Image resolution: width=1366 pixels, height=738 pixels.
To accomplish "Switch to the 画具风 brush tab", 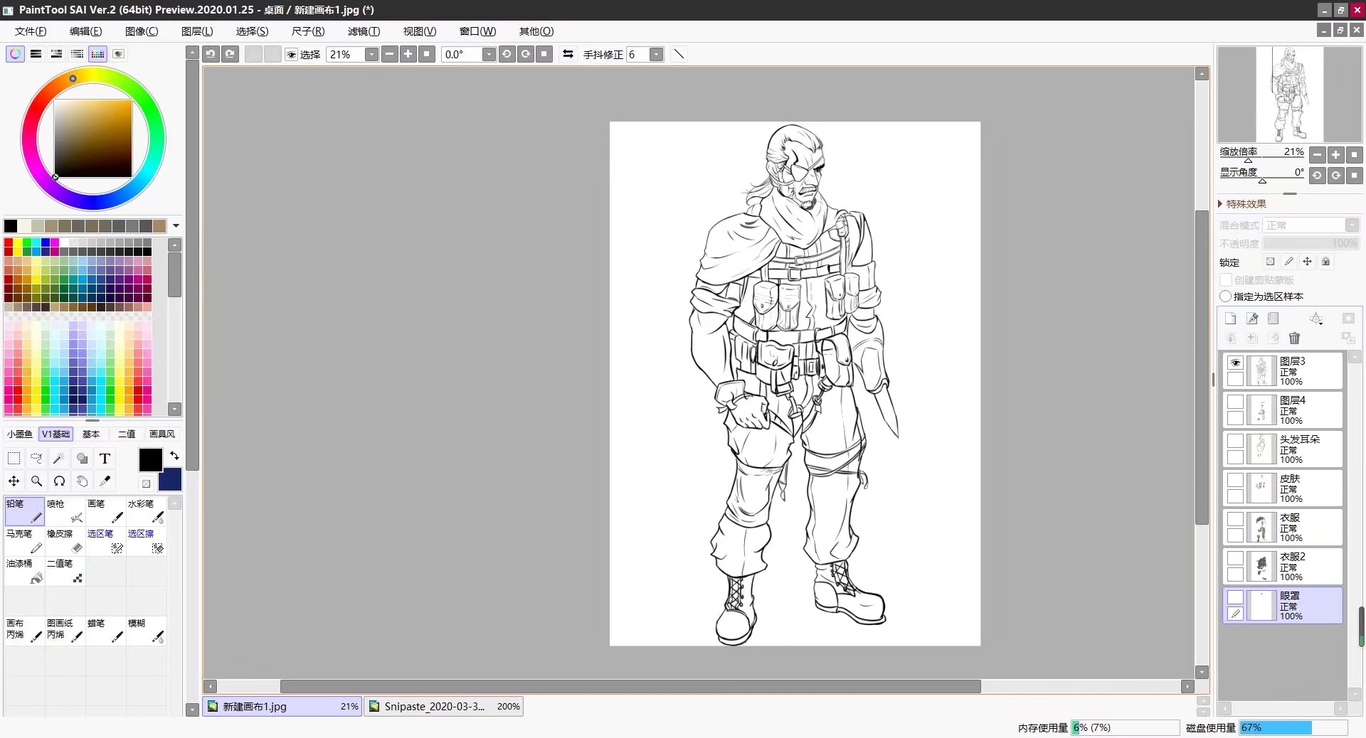I will pyautogui.click(x=162, y=434).
